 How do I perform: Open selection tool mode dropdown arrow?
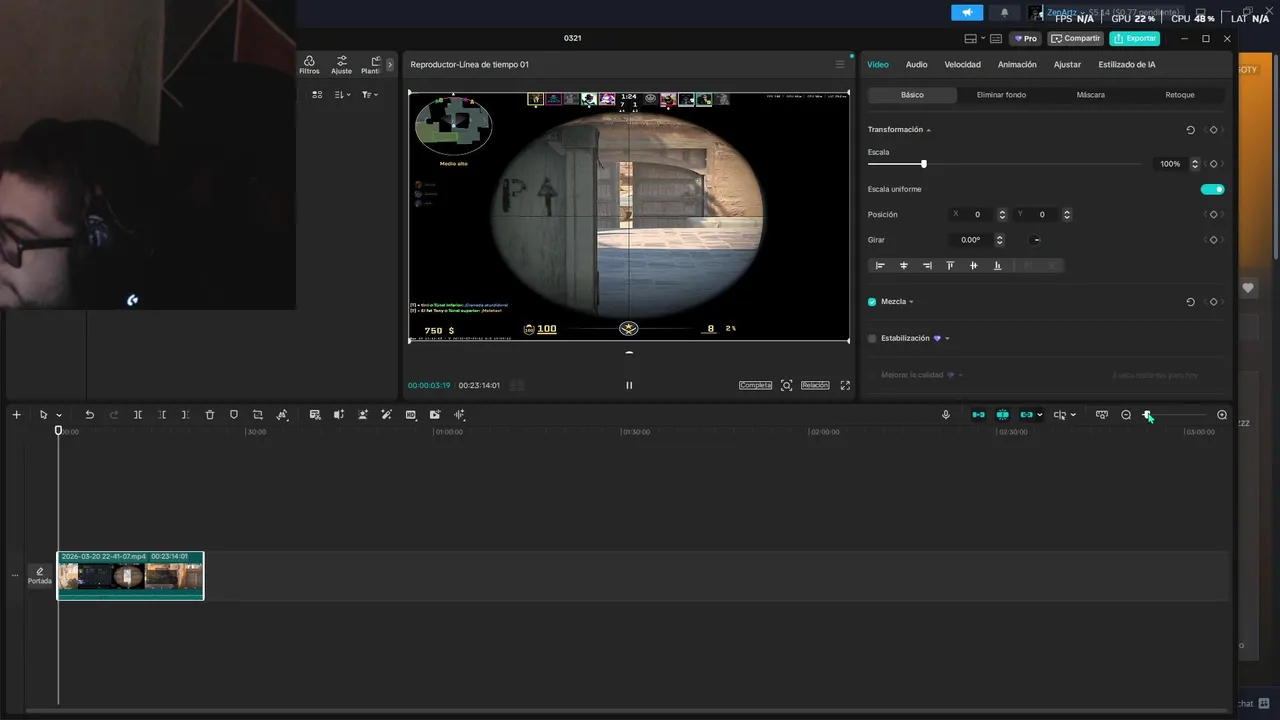59,415
